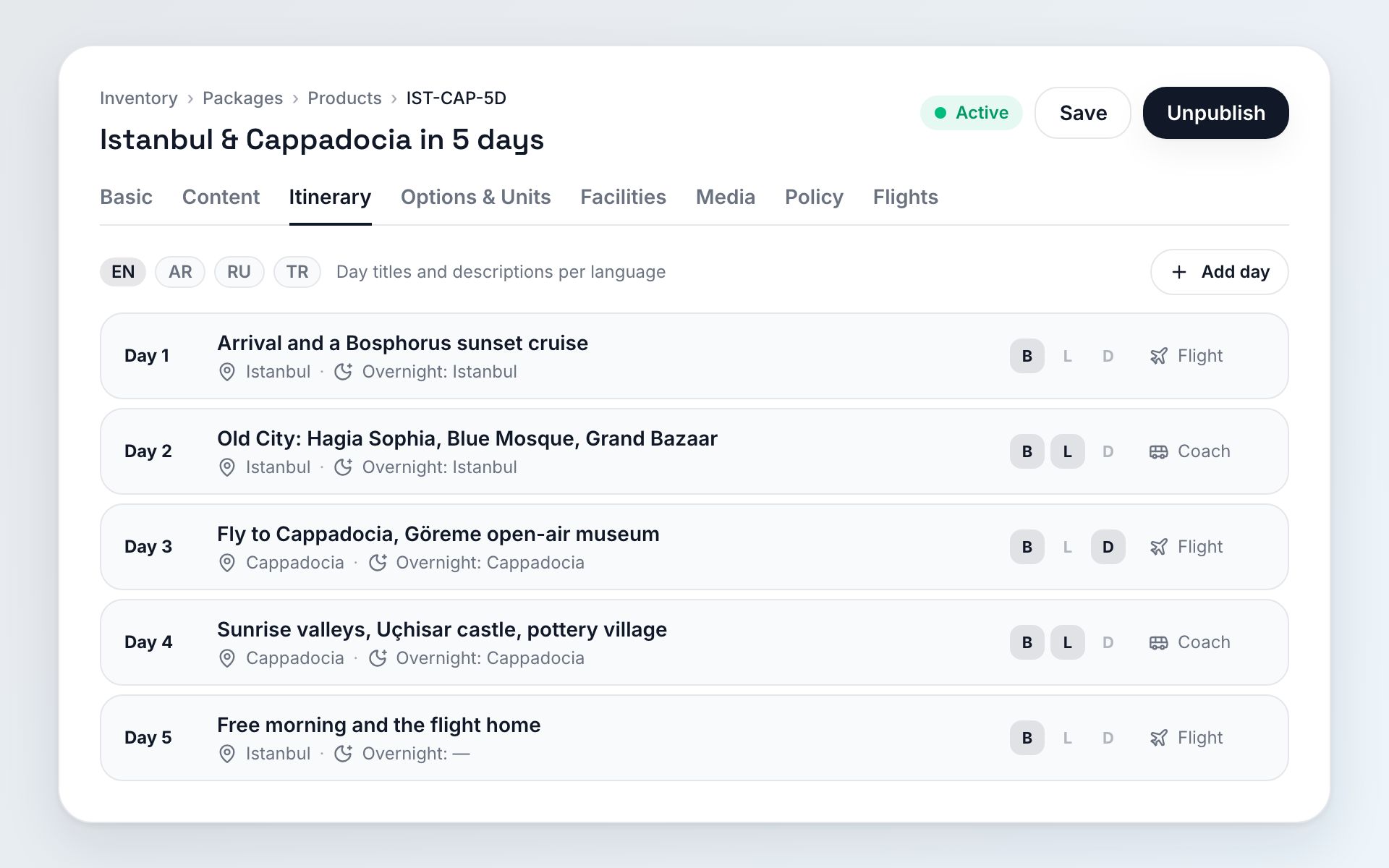Enable Lunch (L) for Day 3
Screen dimensions: 1389x868
pyautogui.click(x=1068, y=547)
